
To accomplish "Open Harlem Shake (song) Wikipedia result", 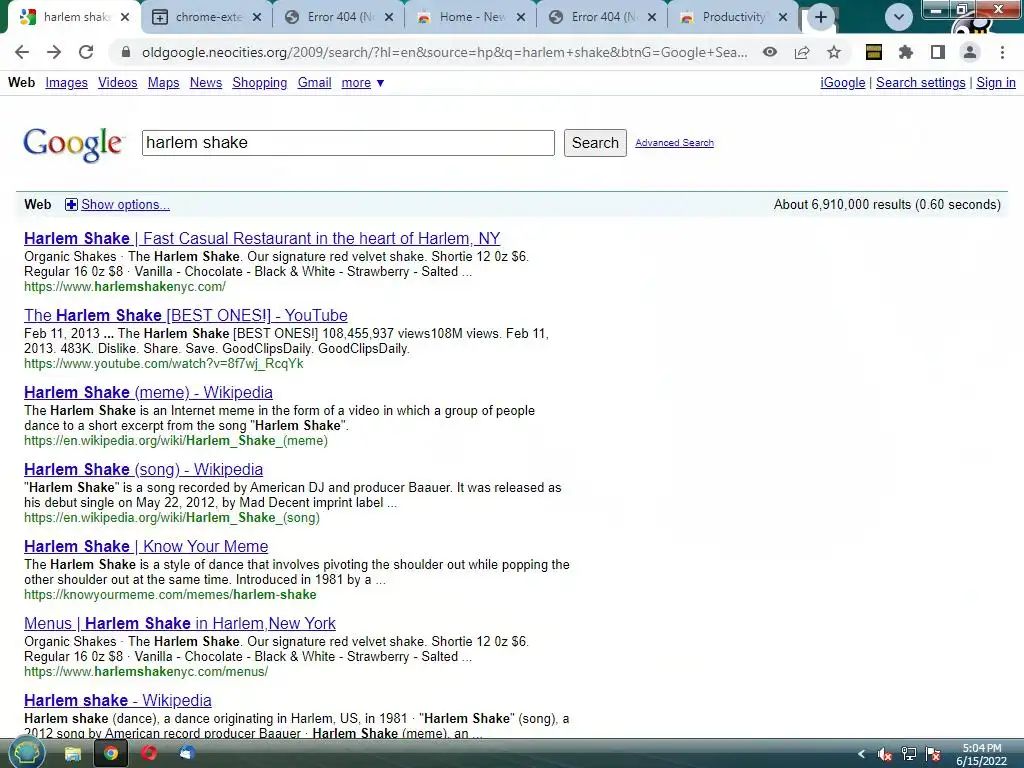I will pos(143,470).
